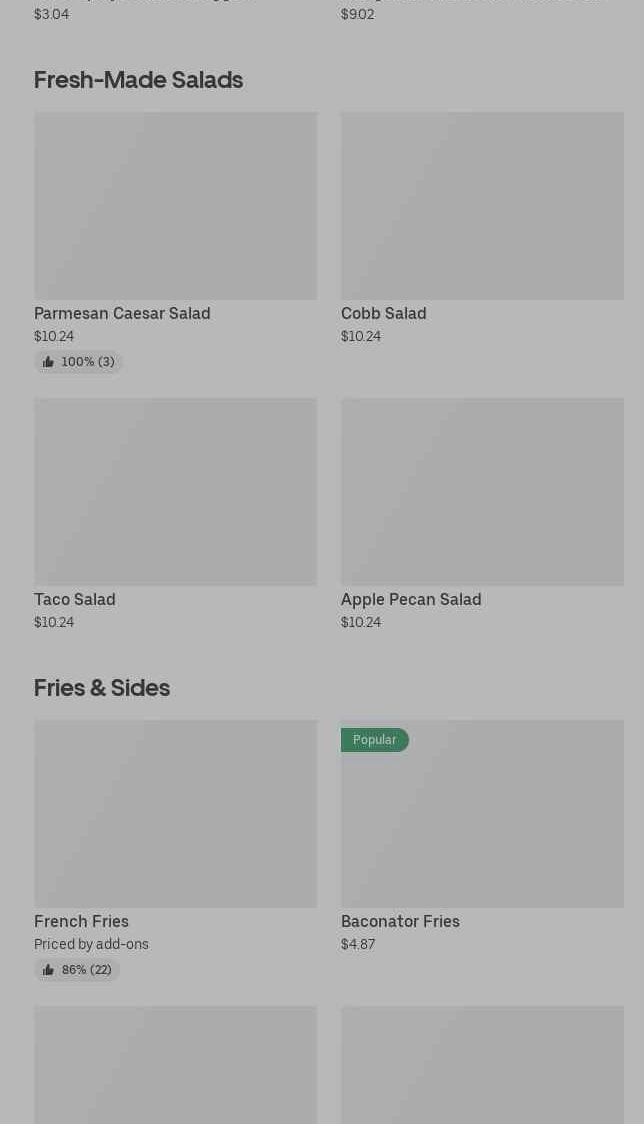The width and height of the screenshot is (644, 1124).
Task: Click the Popular badge on Baconator Fries
Action: point(374,740)
